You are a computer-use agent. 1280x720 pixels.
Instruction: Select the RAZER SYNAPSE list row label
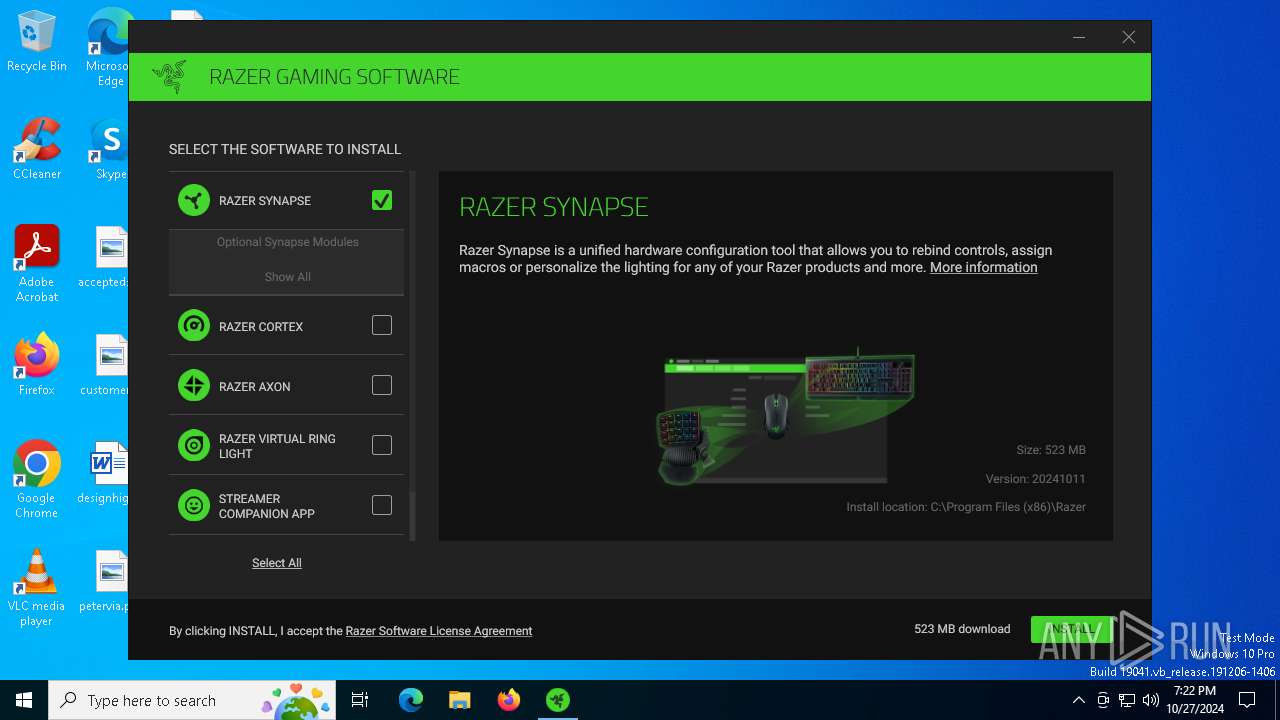265,201
